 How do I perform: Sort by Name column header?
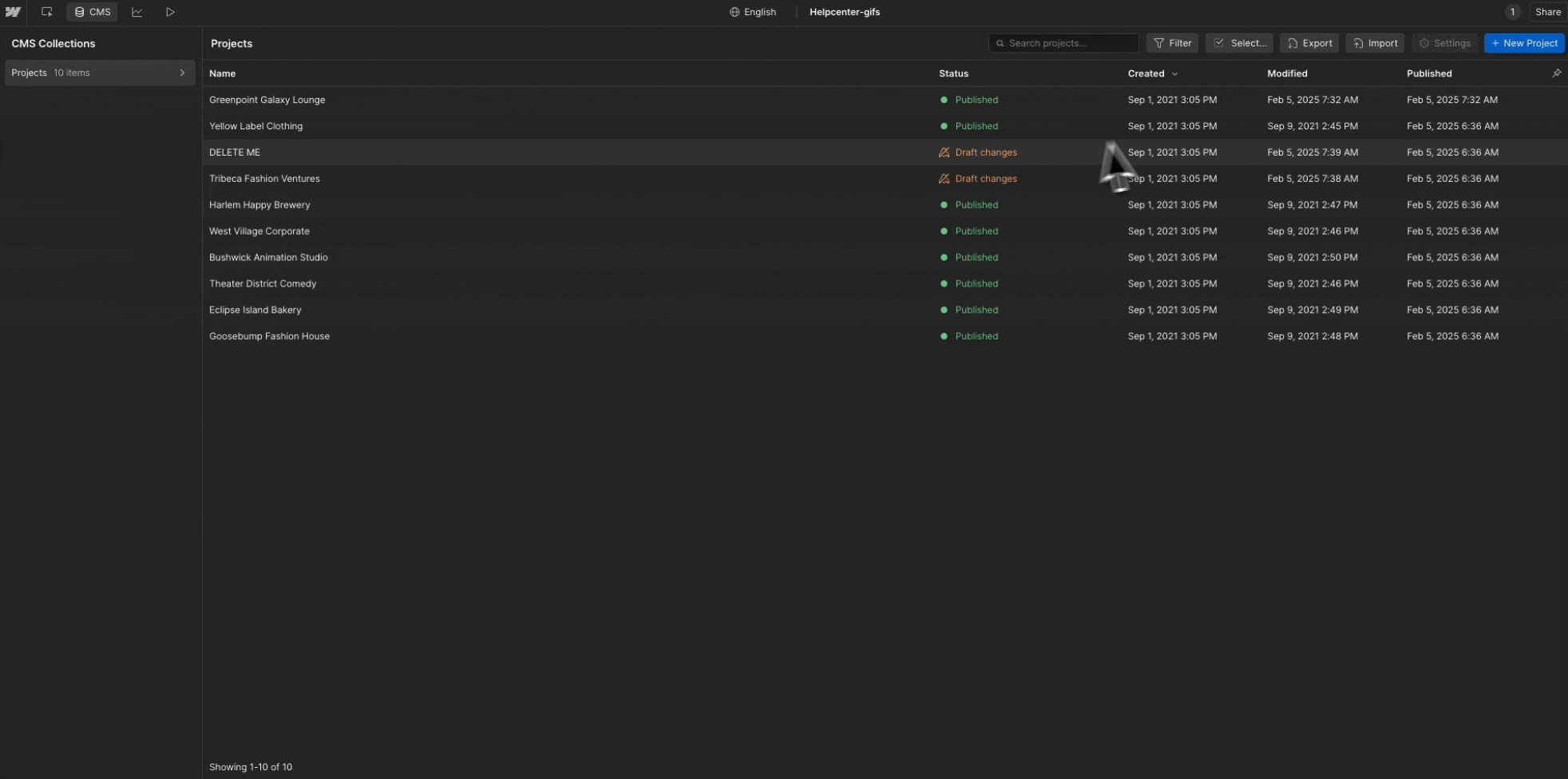pos(222,73)
